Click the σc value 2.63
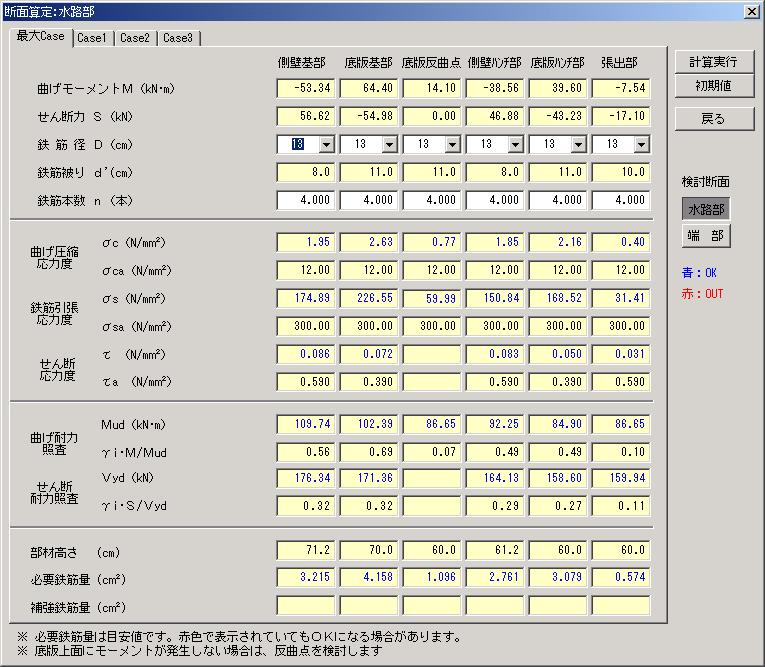The height and width of the screenshot is (667, 765). tap(369, 242)
